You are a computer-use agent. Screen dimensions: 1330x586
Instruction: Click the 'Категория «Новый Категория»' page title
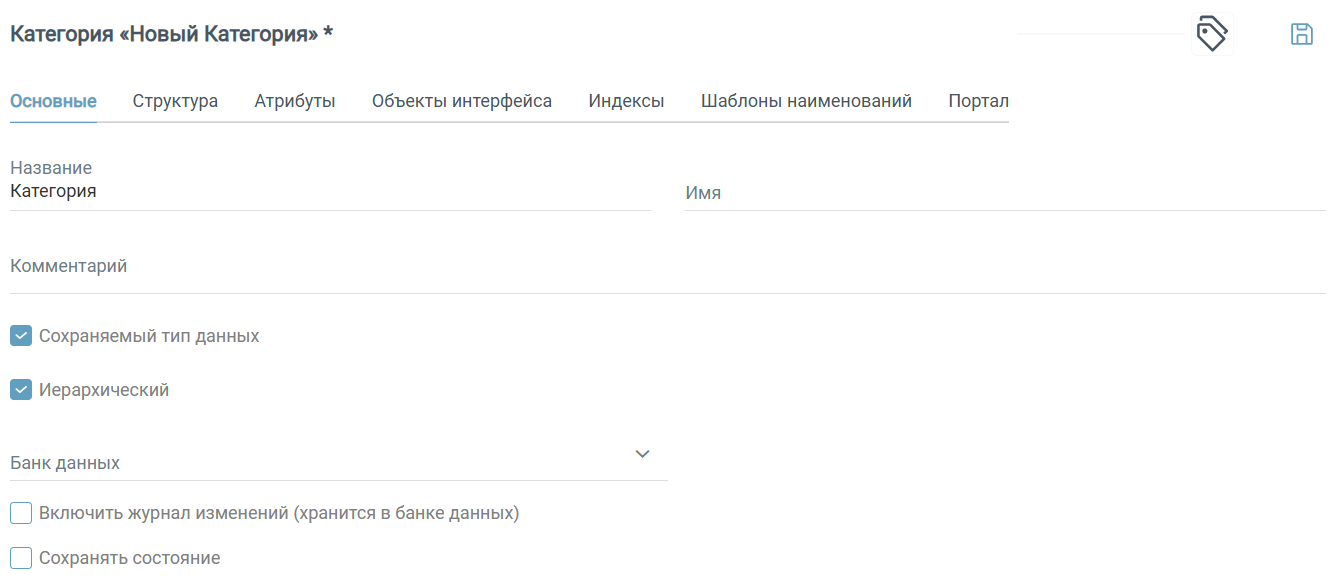tap(170, 33)
